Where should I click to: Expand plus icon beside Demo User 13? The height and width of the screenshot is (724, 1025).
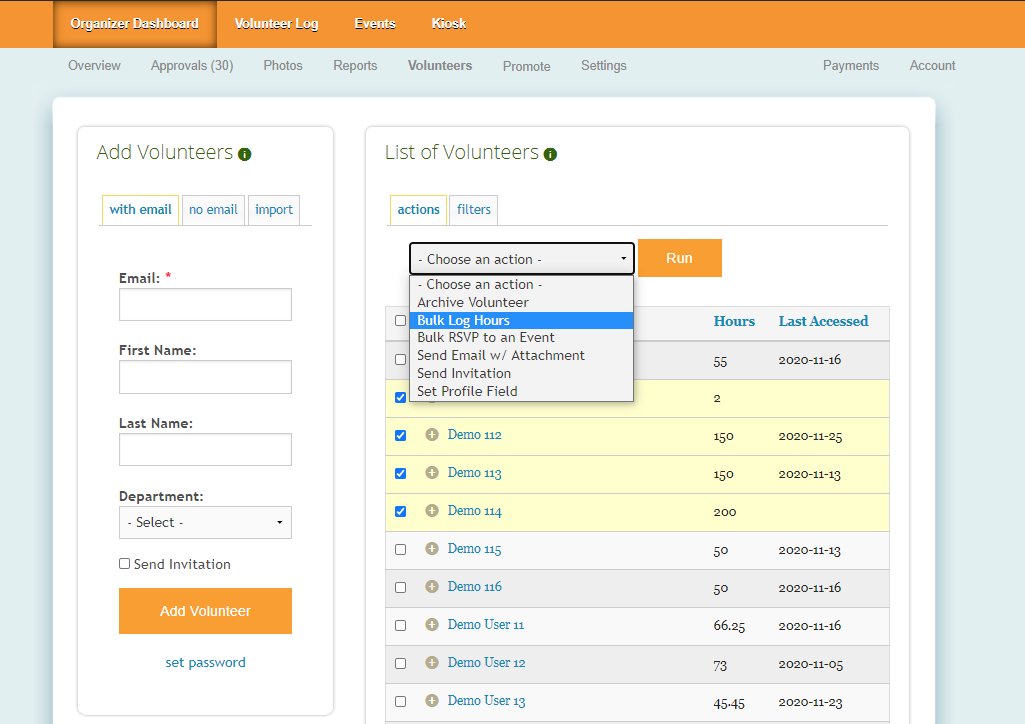click(x=432, y=701)
